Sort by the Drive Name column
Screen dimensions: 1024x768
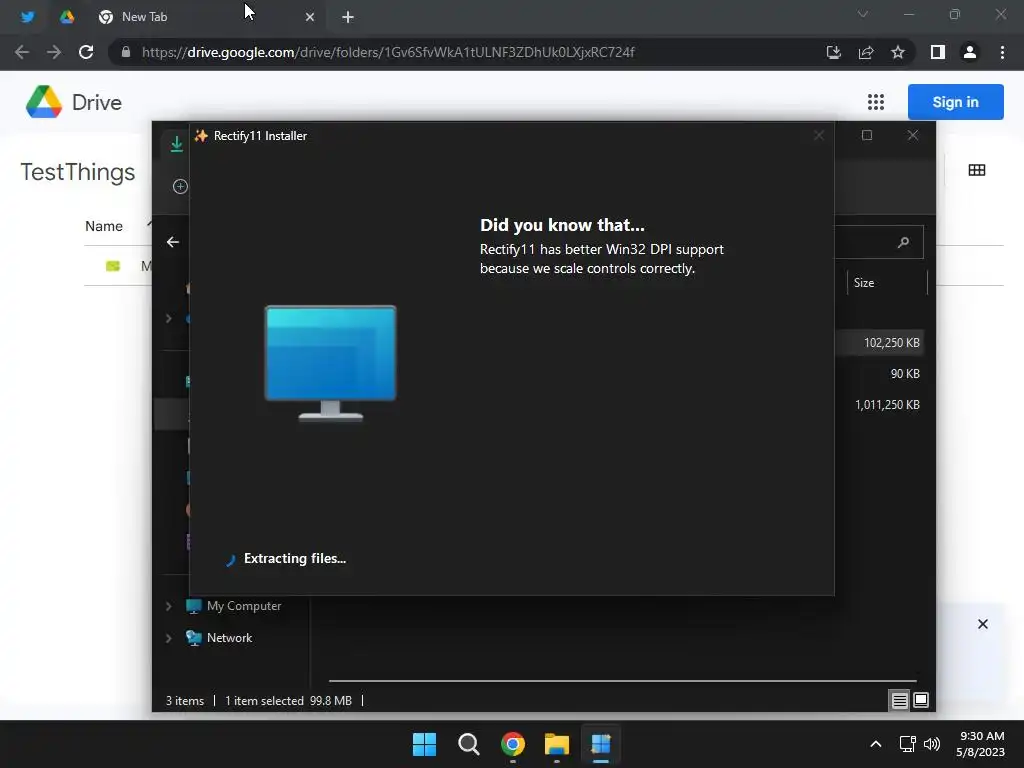[x=104, y=226]
